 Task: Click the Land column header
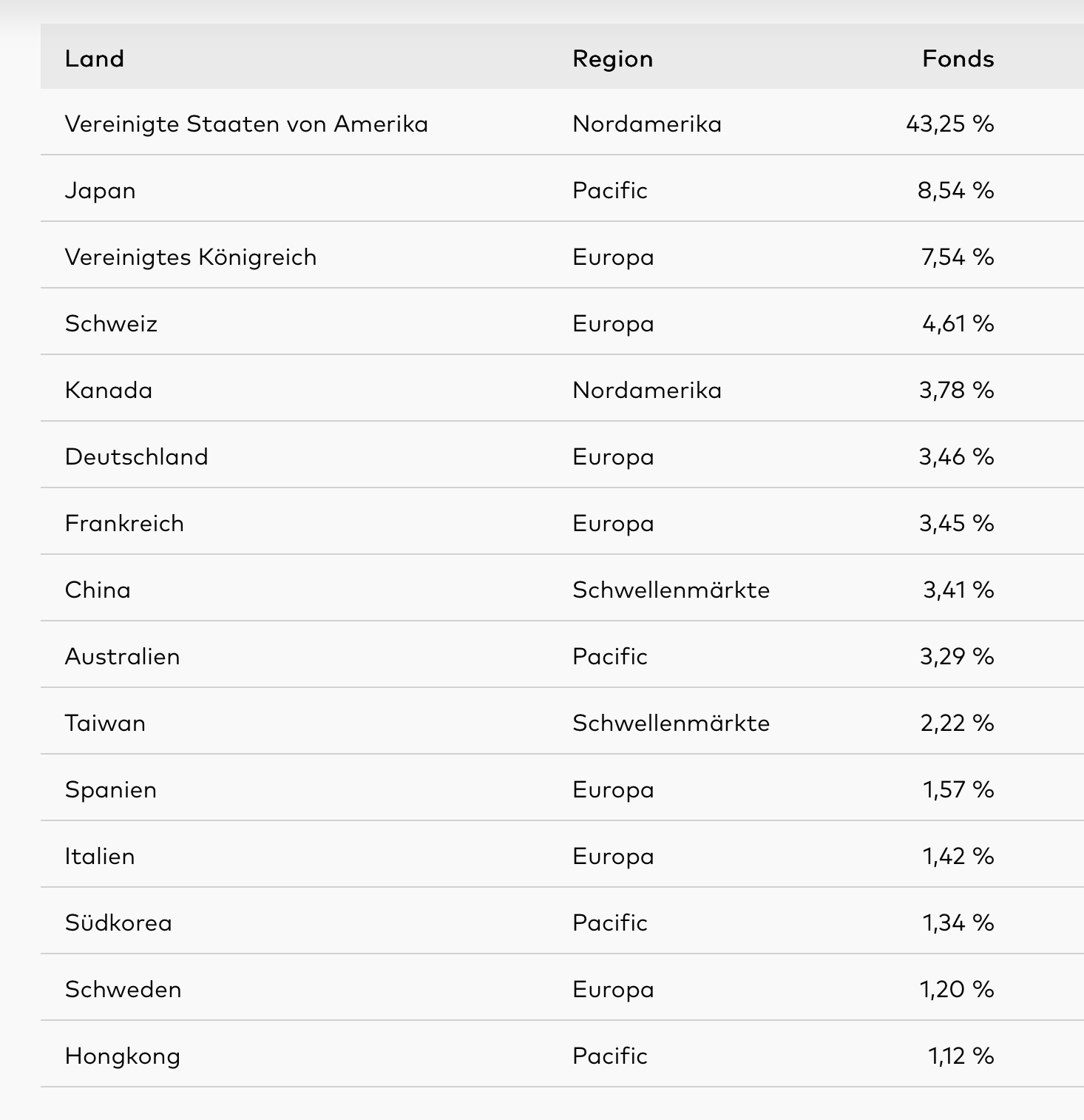click(95, 58)
